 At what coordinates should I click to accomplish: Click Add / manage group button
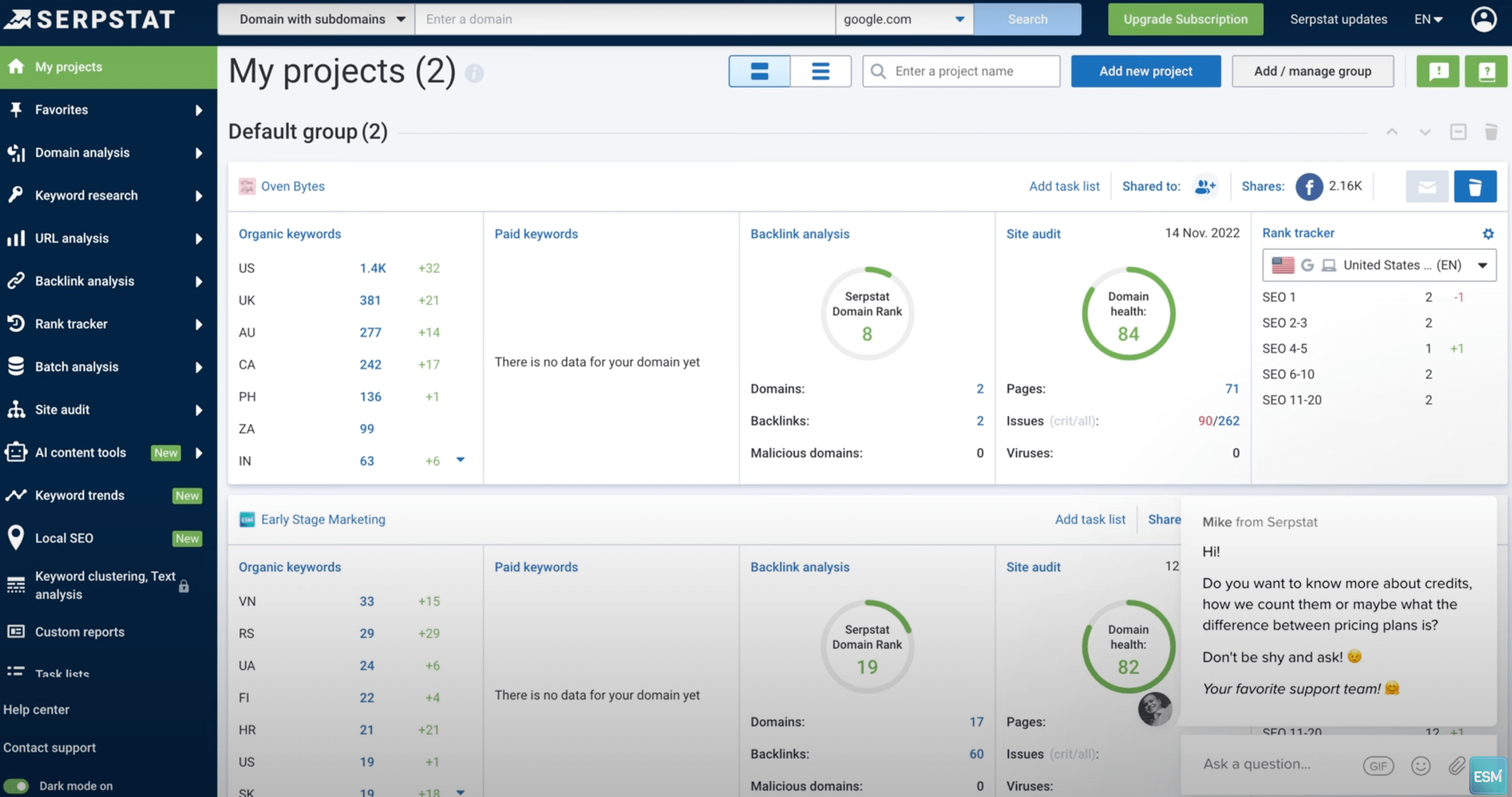coord(1312,71)
